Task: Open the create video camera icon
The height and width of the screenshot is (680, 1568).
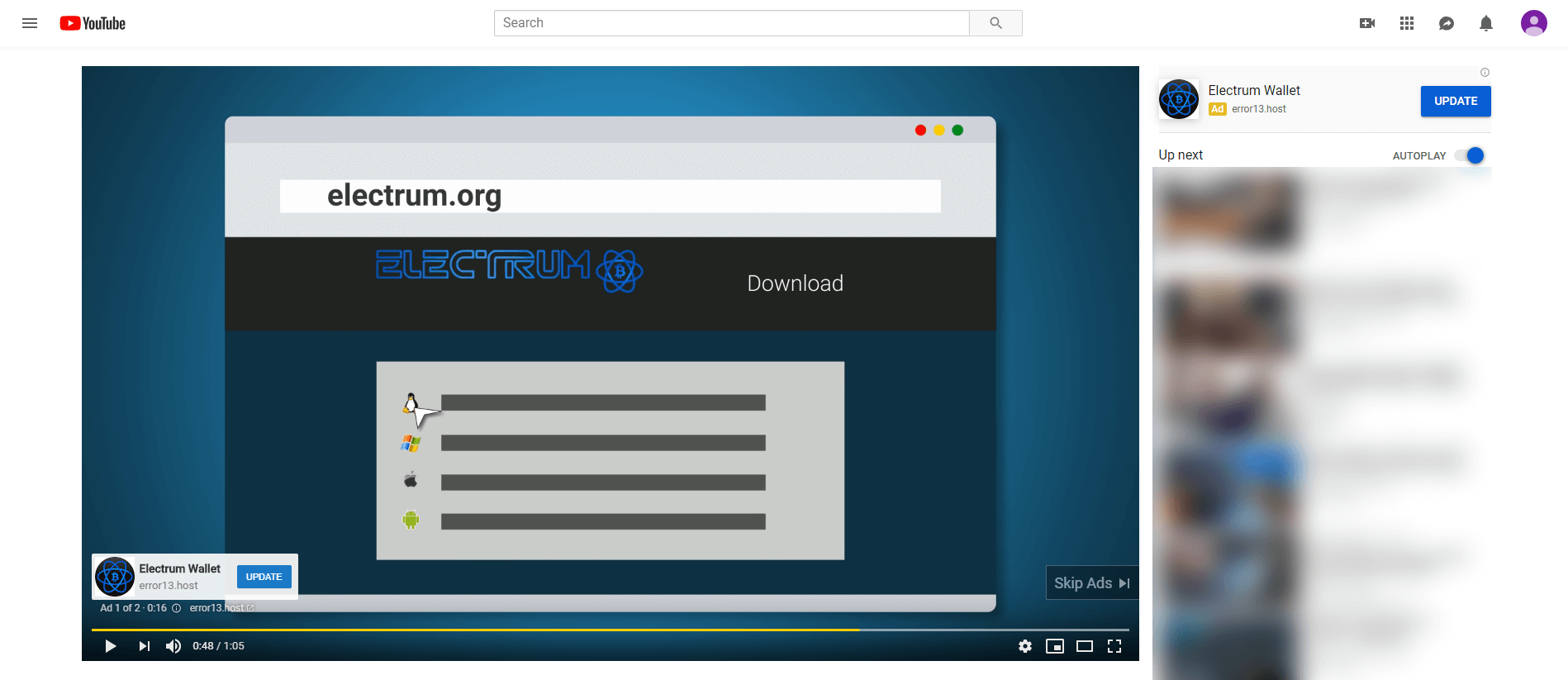Action: click(x=1367, y=23)
